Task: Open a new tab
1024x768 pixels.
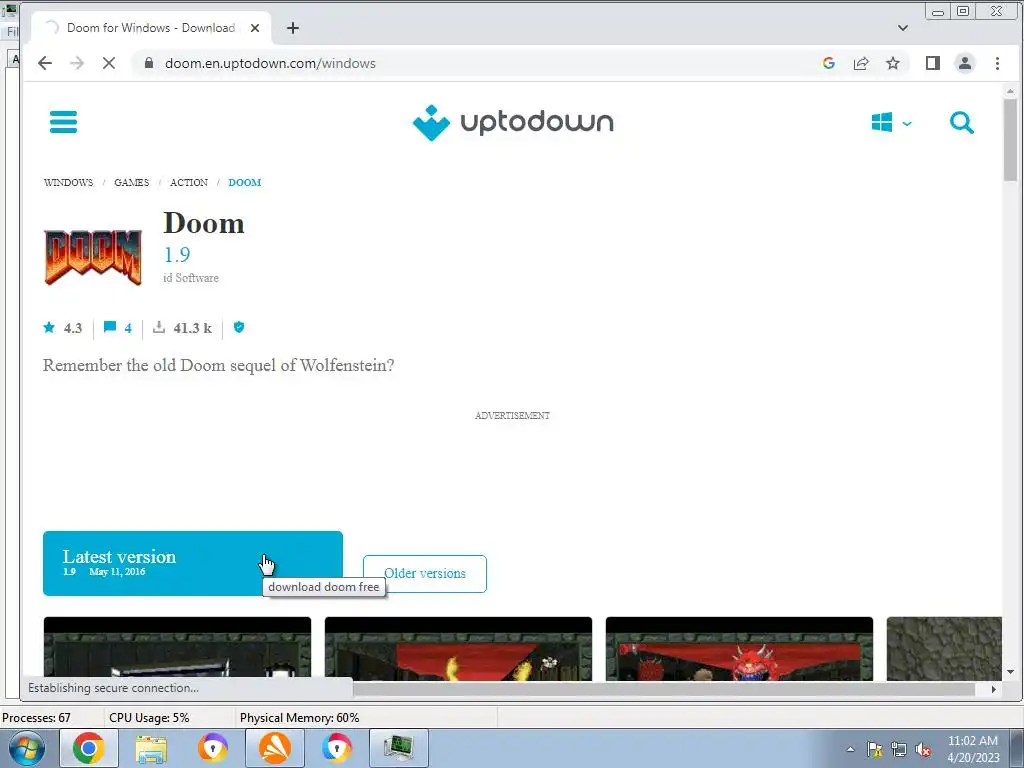Action: pos(293,28)
